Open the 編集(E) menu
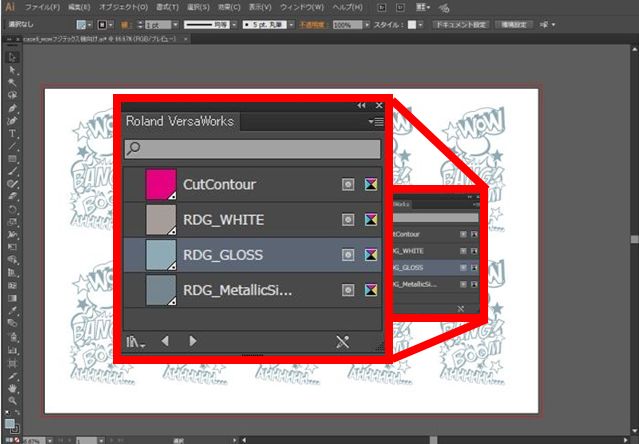 coord(79,7)
